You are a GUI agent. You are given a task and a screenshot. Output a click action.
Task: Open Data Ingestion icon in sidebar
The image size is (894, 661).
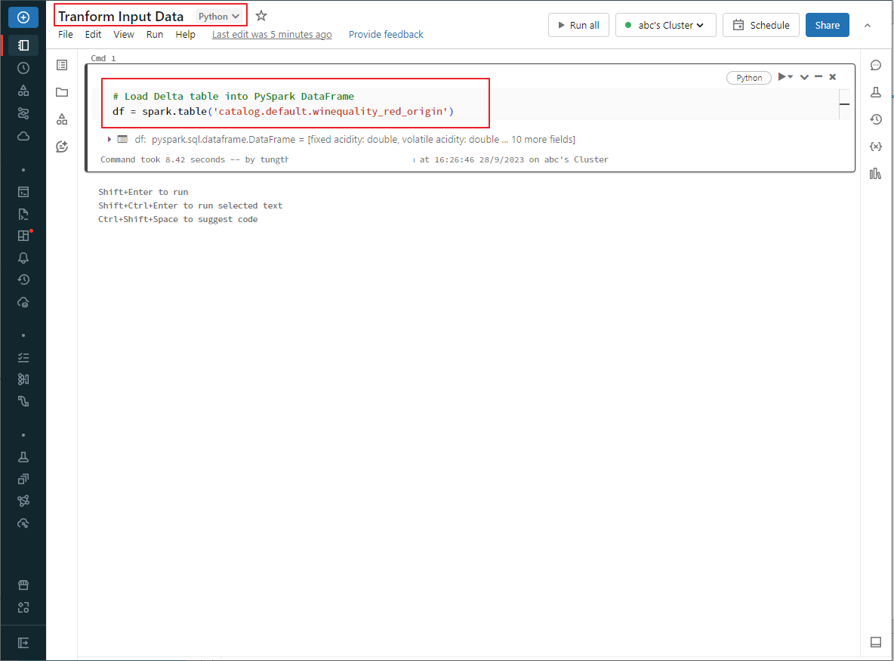point(23,379)
